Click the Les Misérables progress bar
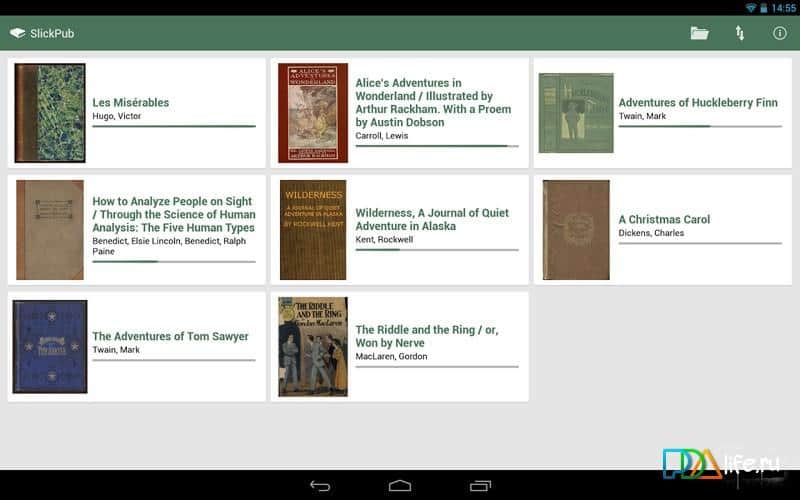This screenshot has height=500, width=800. (x=174, y=126)
